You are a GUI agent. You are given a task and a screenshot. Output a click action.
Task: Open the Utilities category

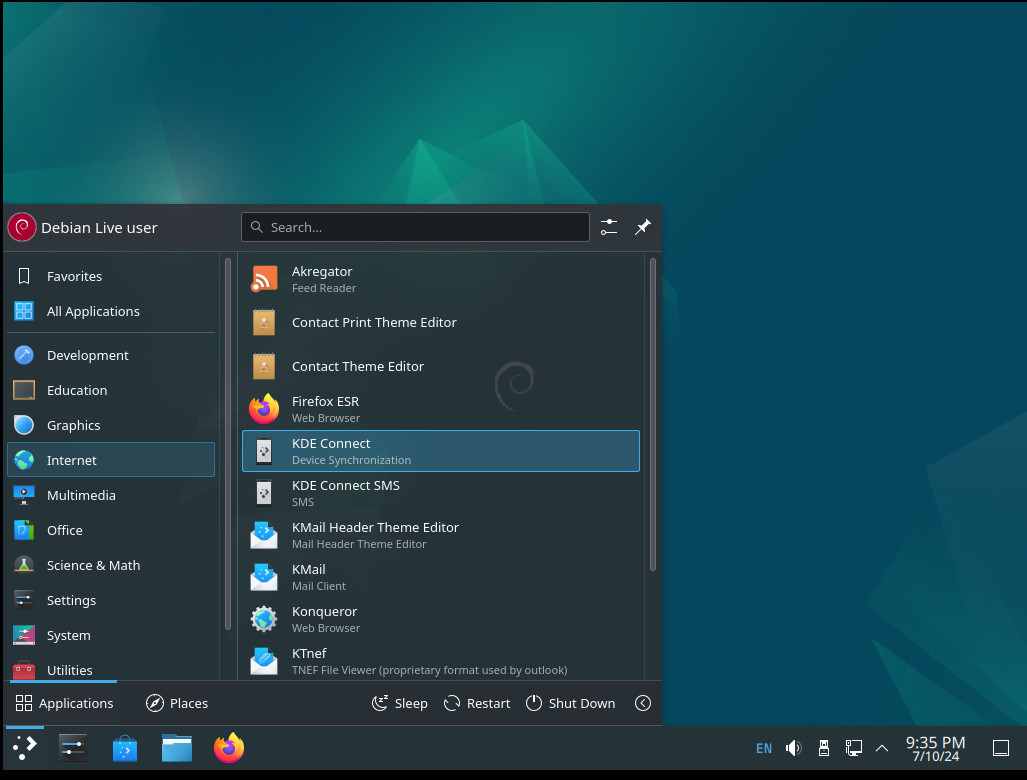pos(111,668)
